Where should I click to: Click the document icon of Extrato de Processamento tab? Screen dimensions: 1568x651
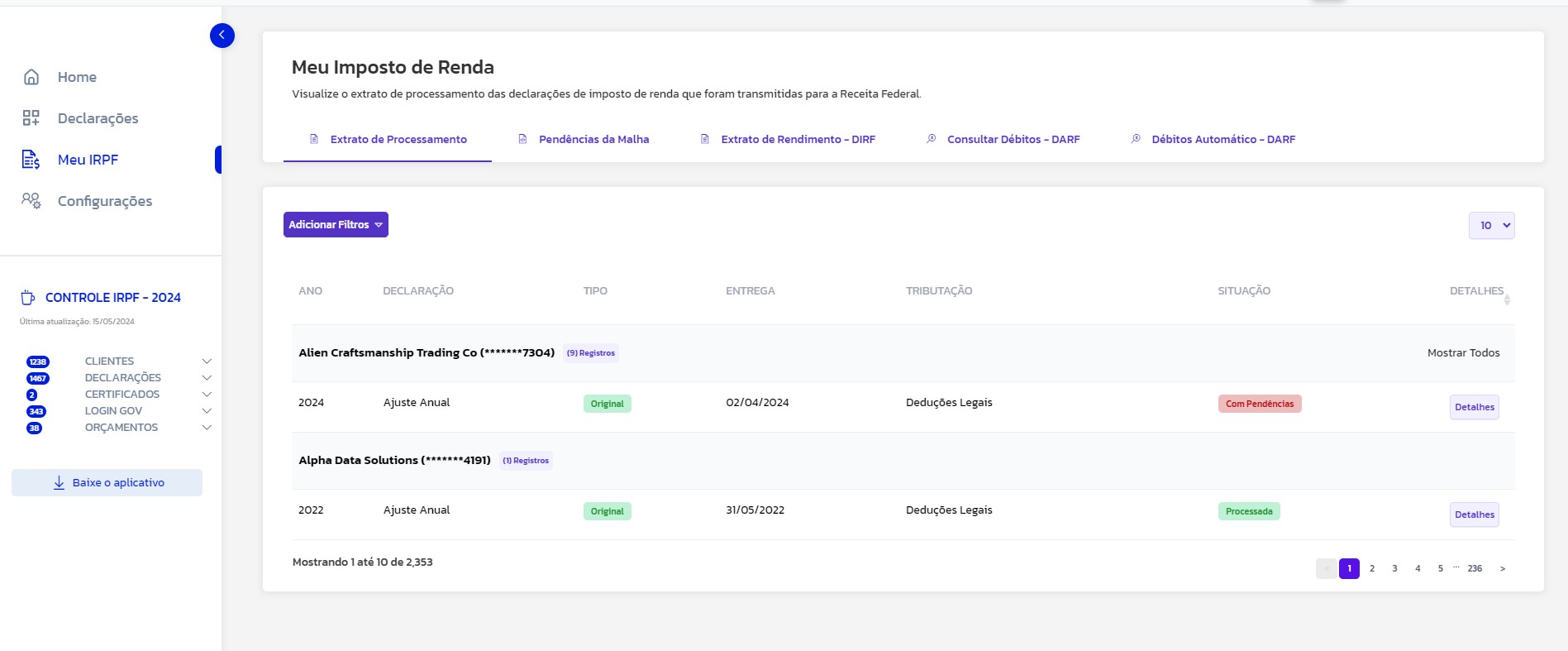click(314, 139)
